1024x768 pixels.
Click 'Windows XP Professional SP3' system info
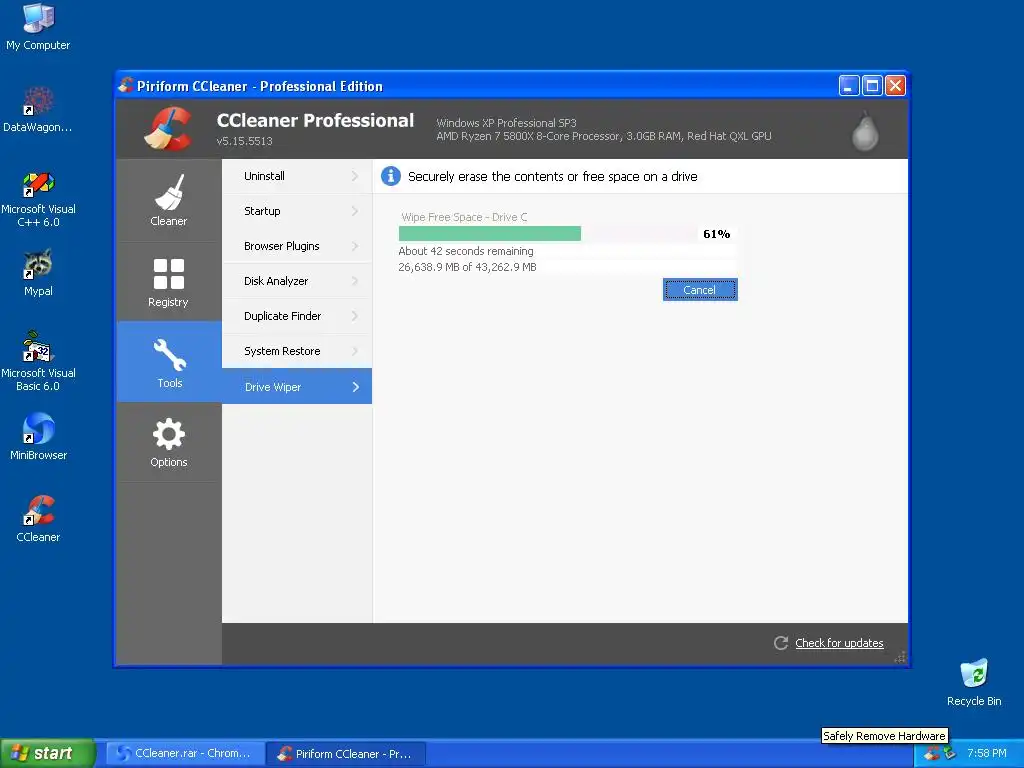coord(506,123)
